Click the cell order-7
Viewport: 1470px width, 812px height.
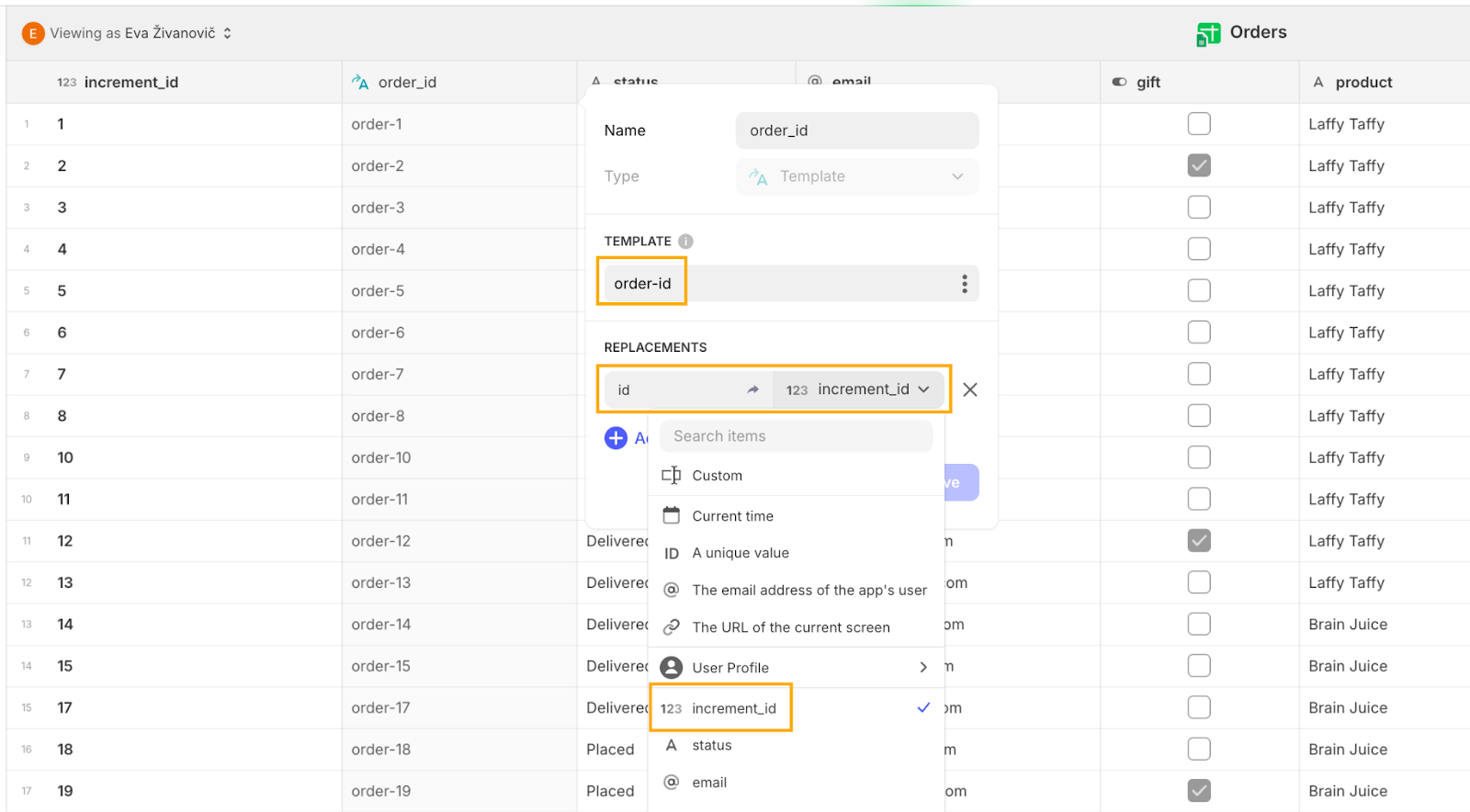459,374
